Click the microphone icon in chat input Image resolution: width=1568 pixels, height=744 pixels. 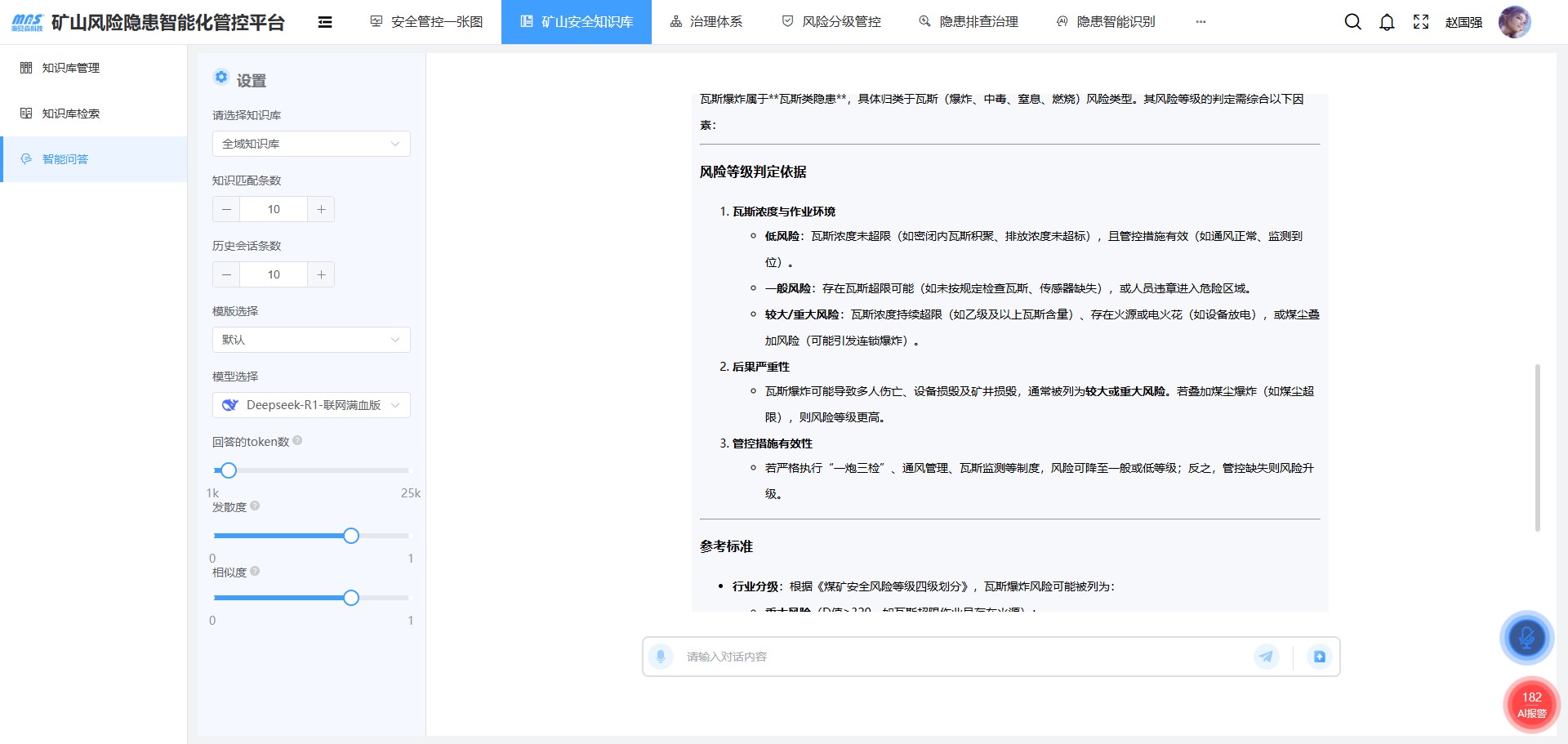[661, 657]
